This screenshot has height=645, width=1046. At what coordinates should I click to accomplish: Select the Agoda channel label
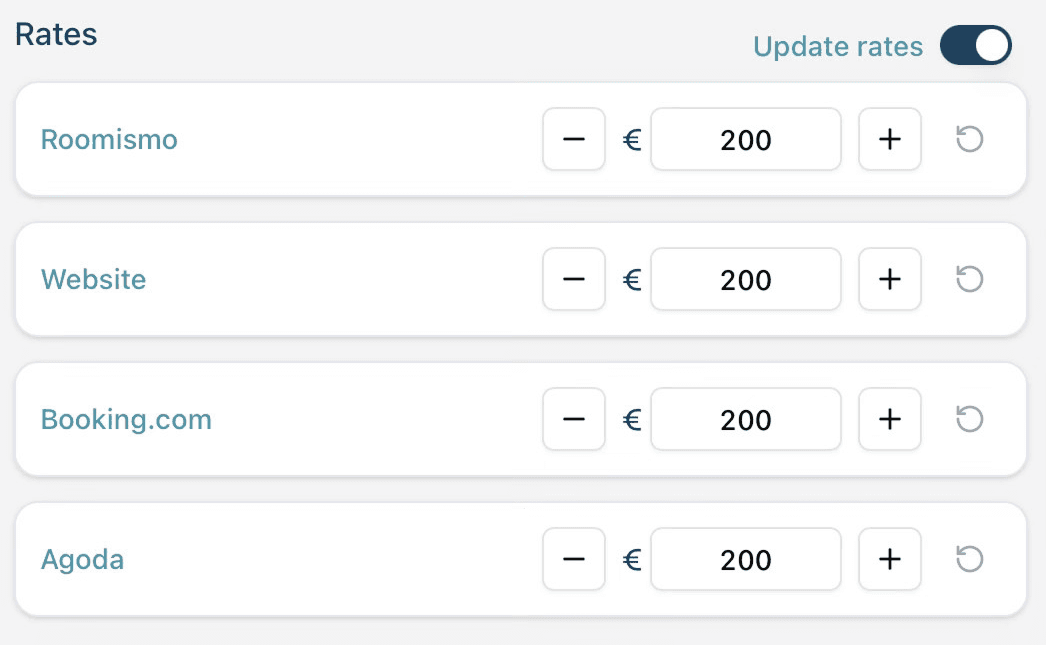coord(82,559)
